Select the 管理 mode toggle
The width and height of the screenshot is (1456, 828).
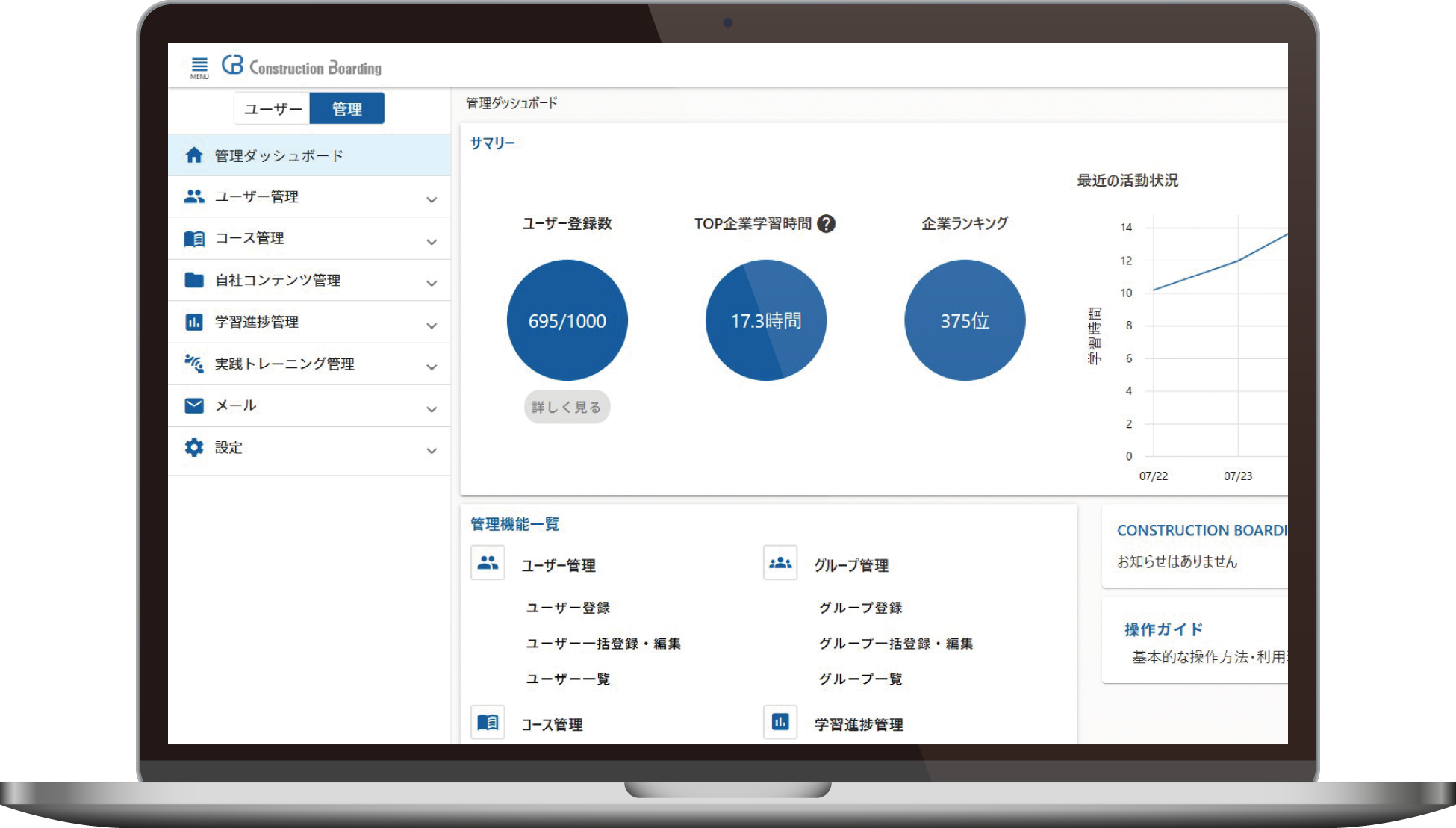click(x=346, y=109)
